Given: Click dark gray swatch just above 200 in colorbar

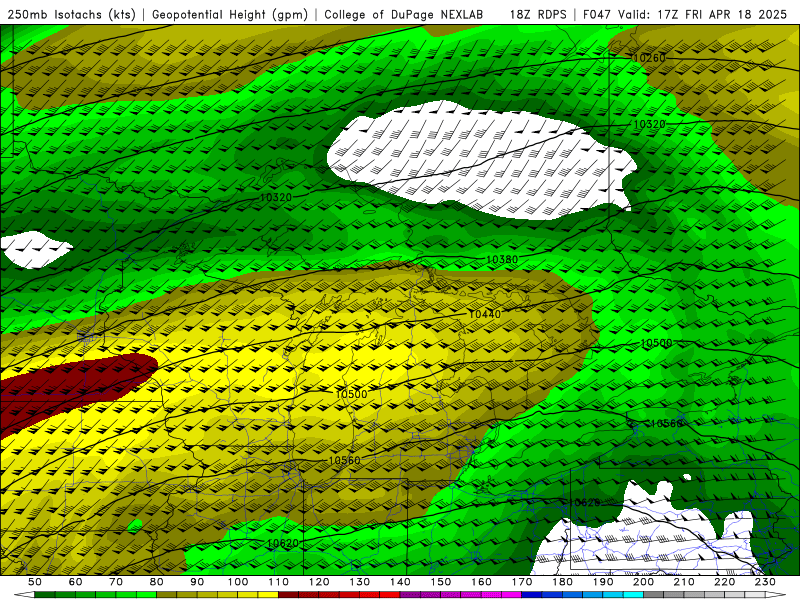Looking at the screenshot, I should 654,595.
